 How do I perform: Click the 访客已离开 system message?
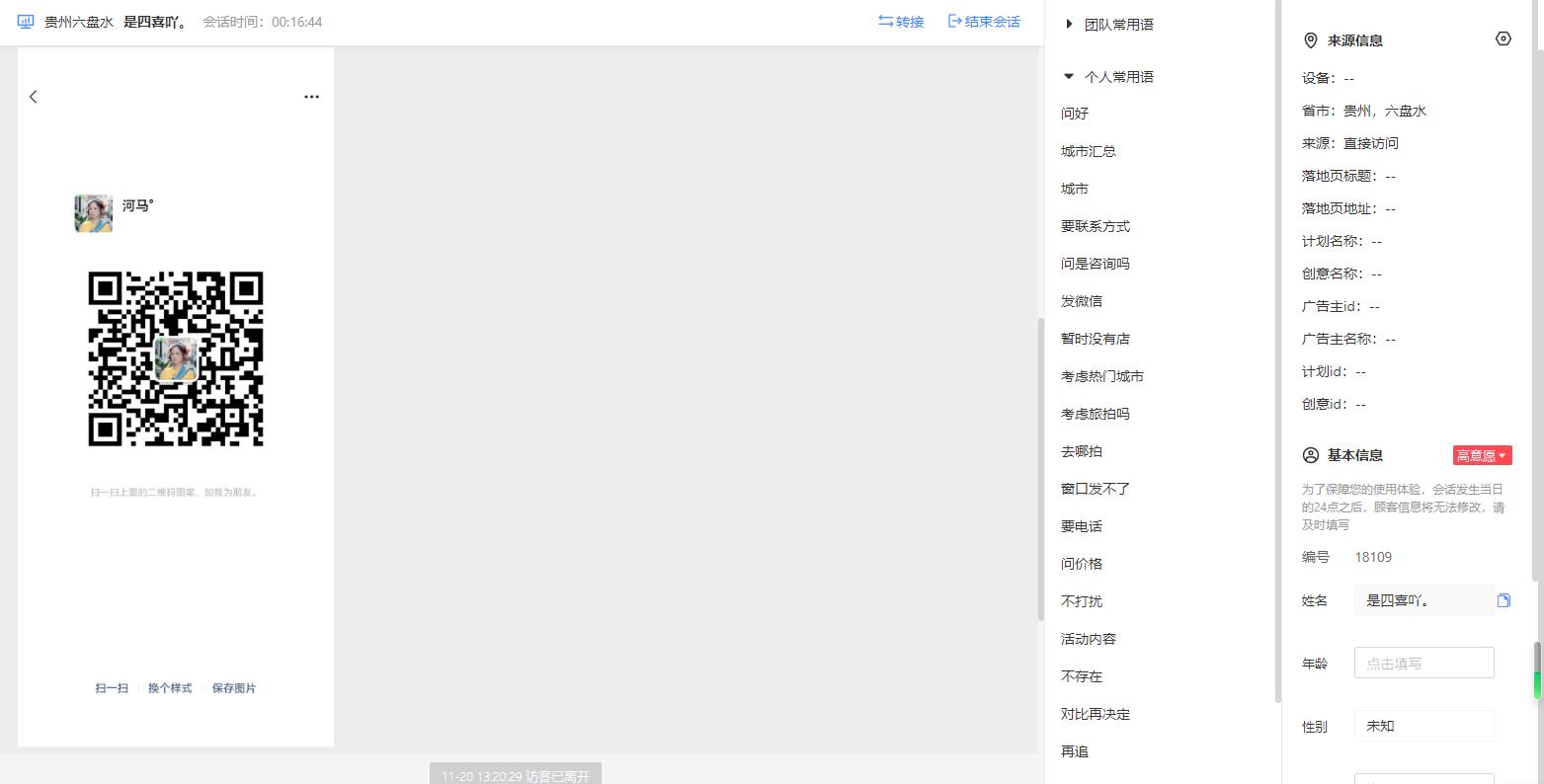tap(516, 776)
